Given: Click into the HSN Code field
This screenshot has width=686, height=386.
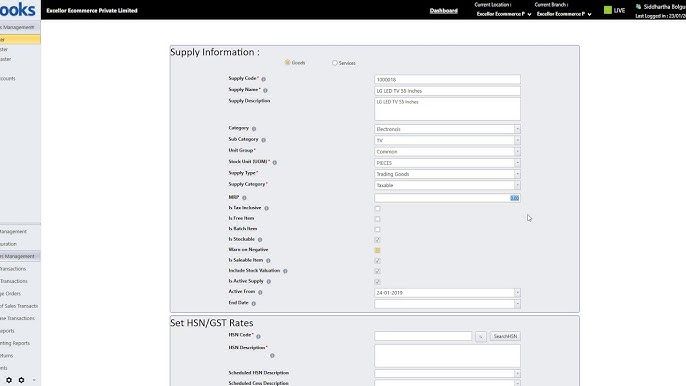Looking at the screenshot, I should pos(423,336).
